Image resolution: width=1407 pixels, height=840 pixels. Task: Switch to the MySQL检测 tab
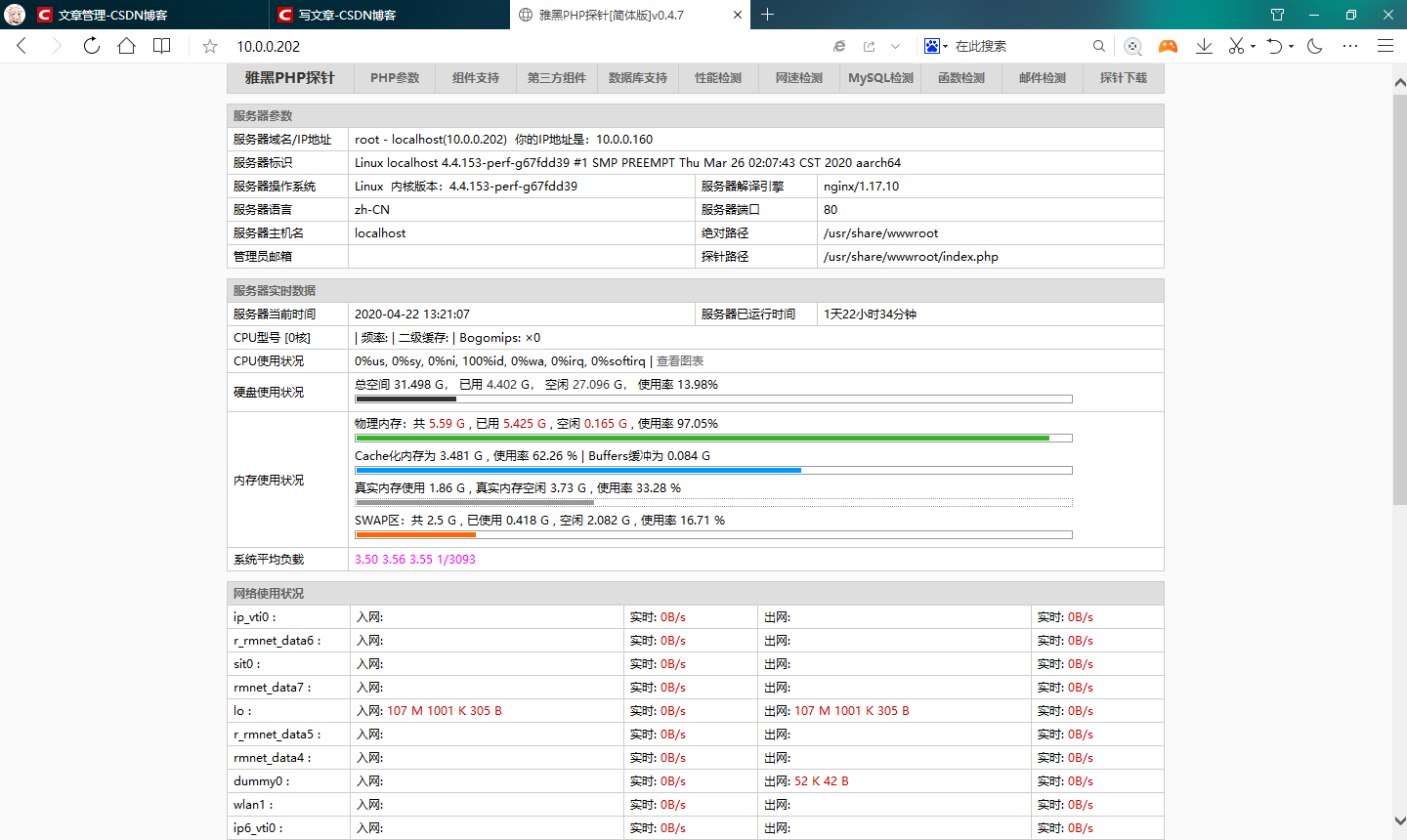880,78
